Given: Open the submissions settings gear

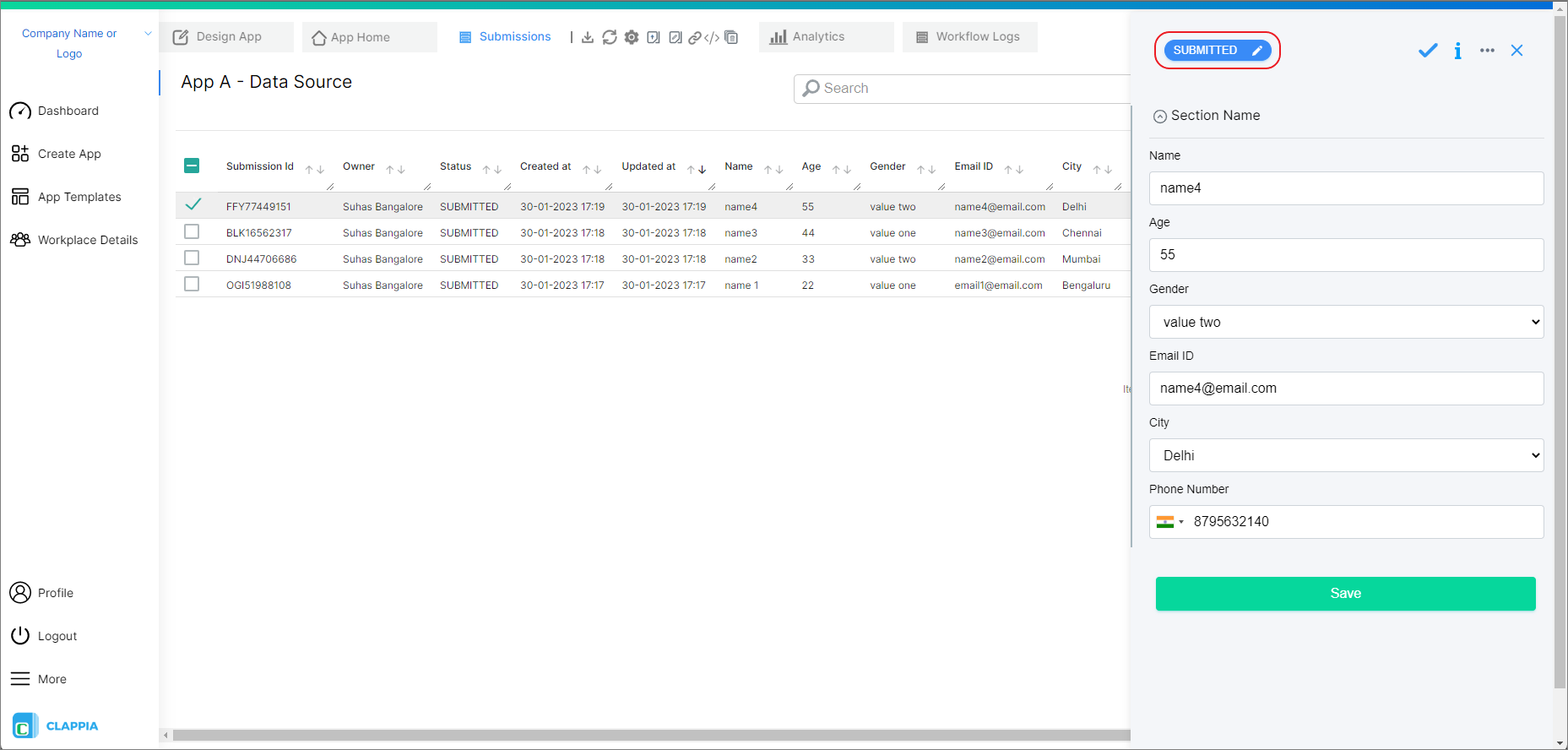Looking at the screenshot, I should click(x=632, y=37).
